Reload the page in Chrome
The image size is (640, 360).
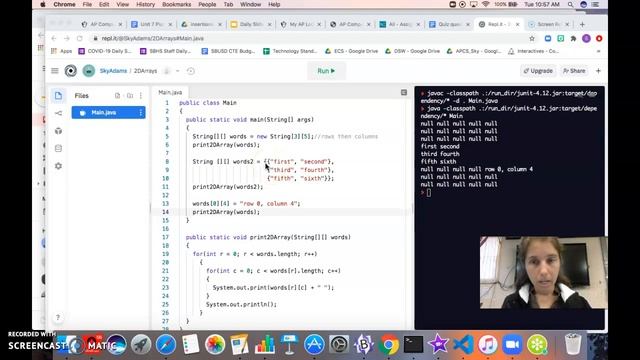click(x=80, y=38)
